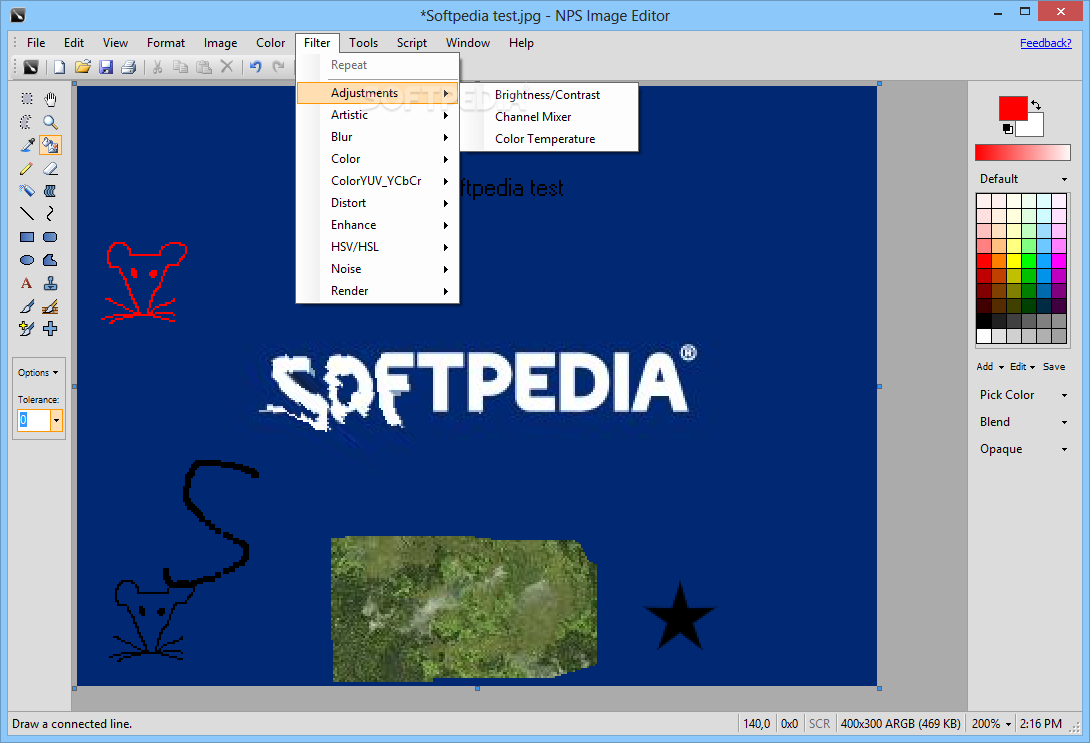1090x743 pixels.
Task: Click the red foreground color swatch
Action: 1013,109
